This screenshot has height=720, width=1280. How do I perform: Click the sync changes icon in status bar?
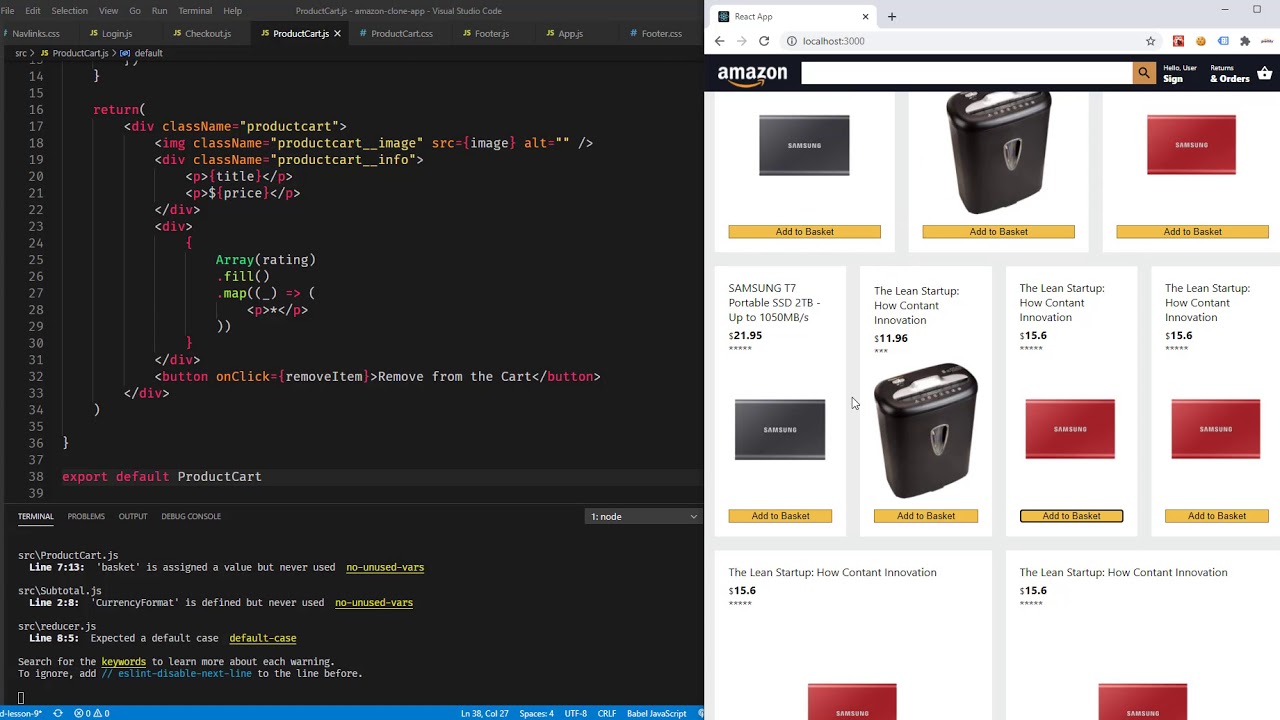click(58, 713)
